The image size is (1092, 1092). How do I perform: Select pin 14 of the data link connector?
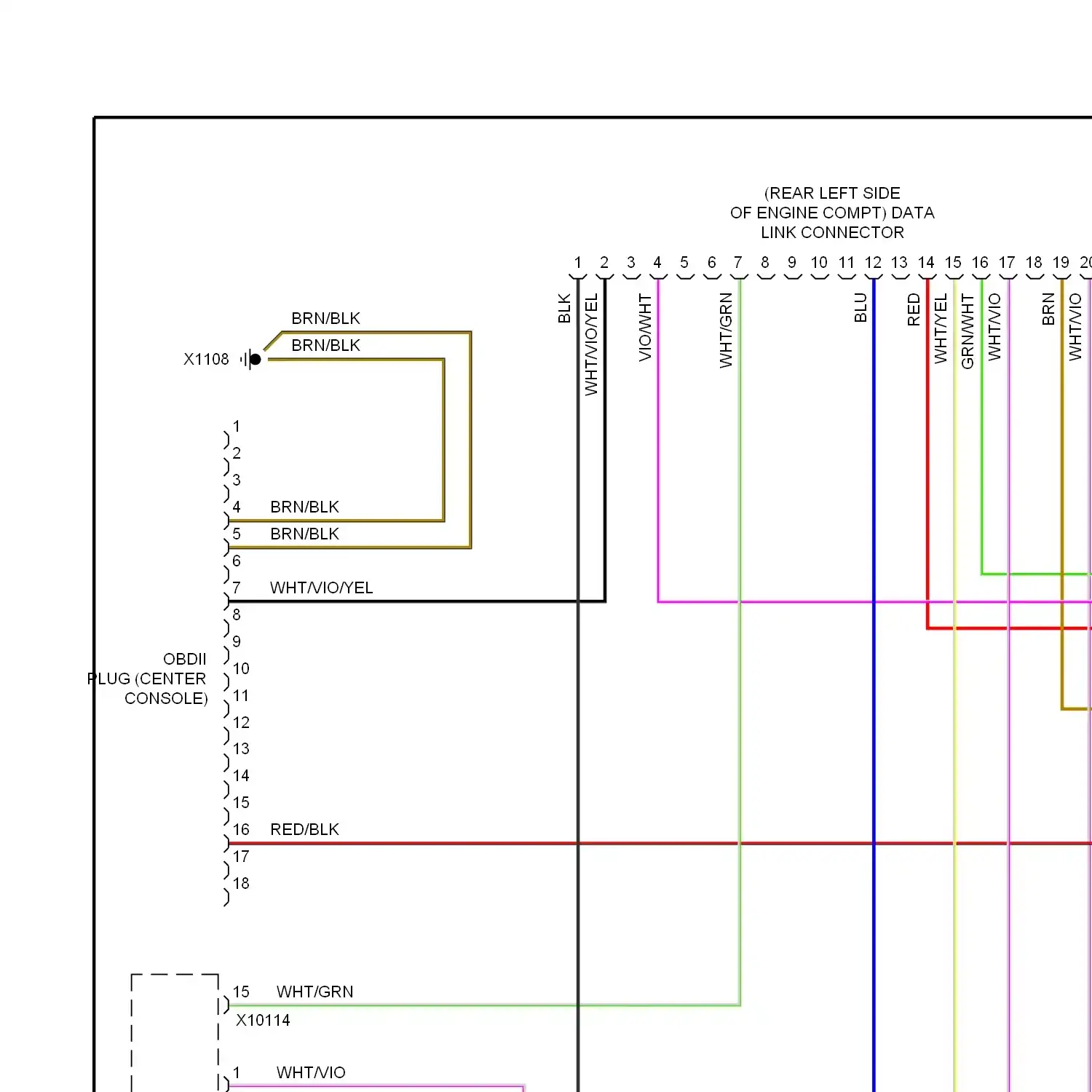tap(926, 262)
